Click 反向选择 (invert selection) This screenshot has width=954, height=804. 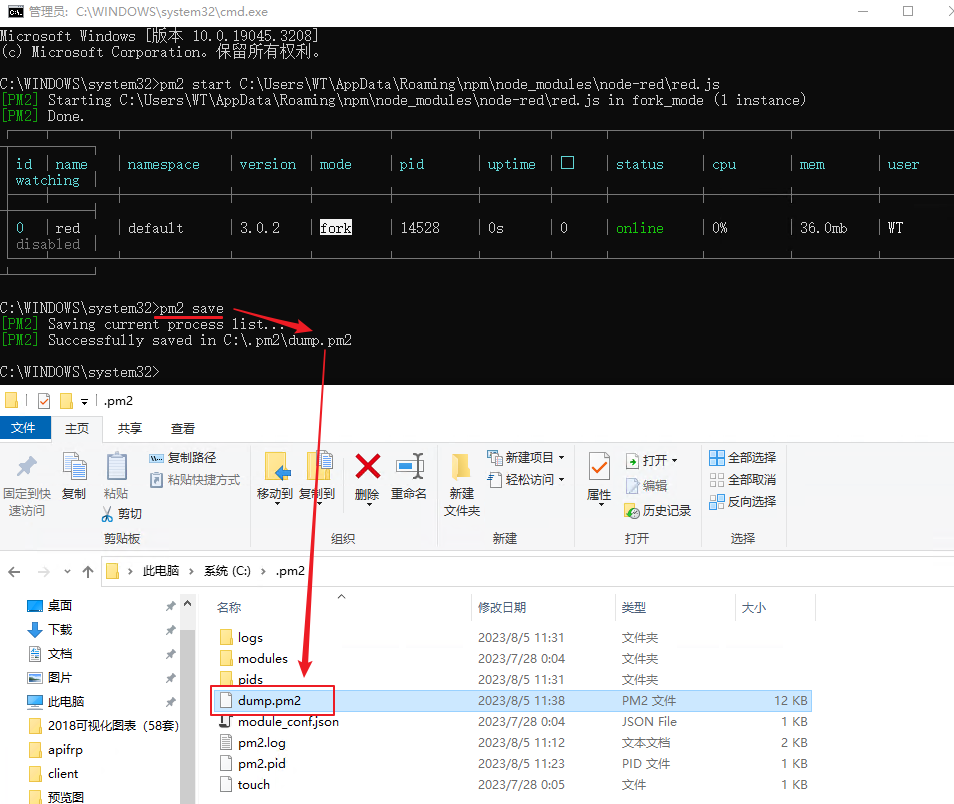(x=742, y=502)
